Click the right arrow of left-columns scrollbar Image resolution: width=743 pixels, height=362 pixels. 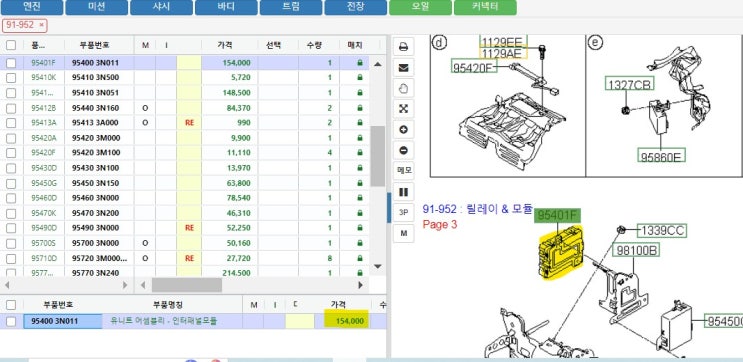[125, 285]
